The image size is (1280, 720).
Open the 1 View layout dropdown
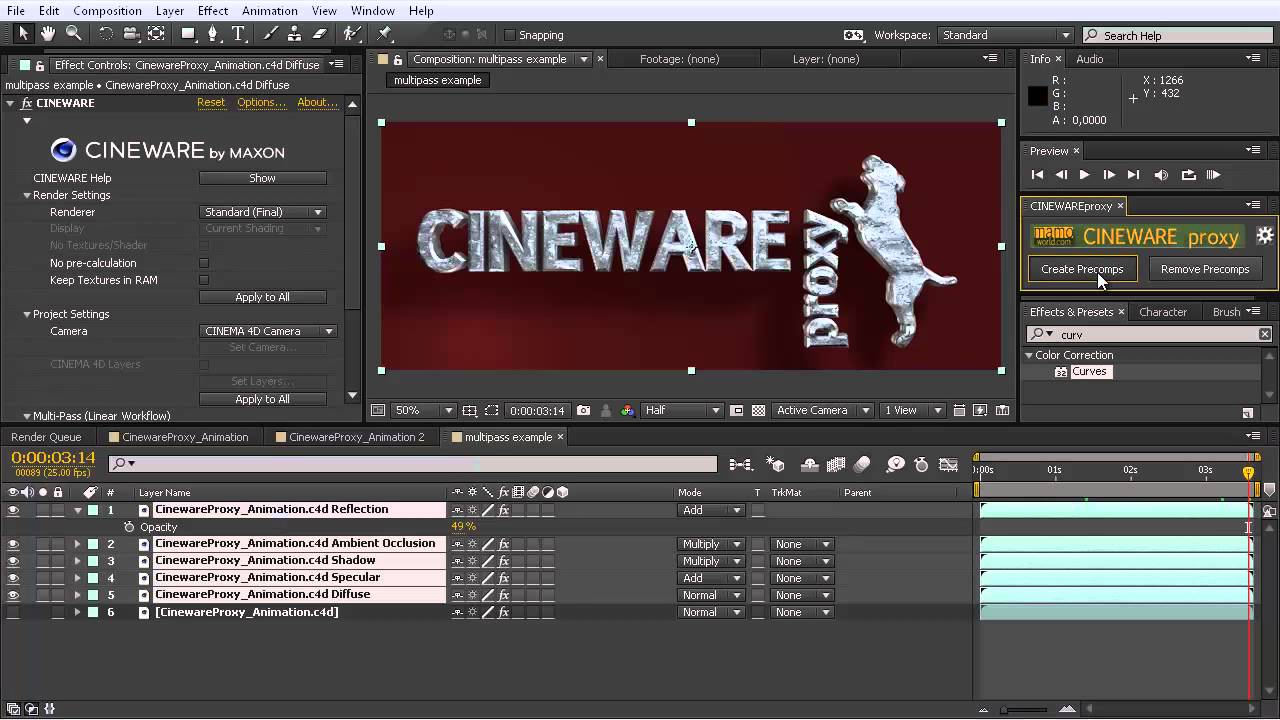pyautogui.click(x=913, y=410)
